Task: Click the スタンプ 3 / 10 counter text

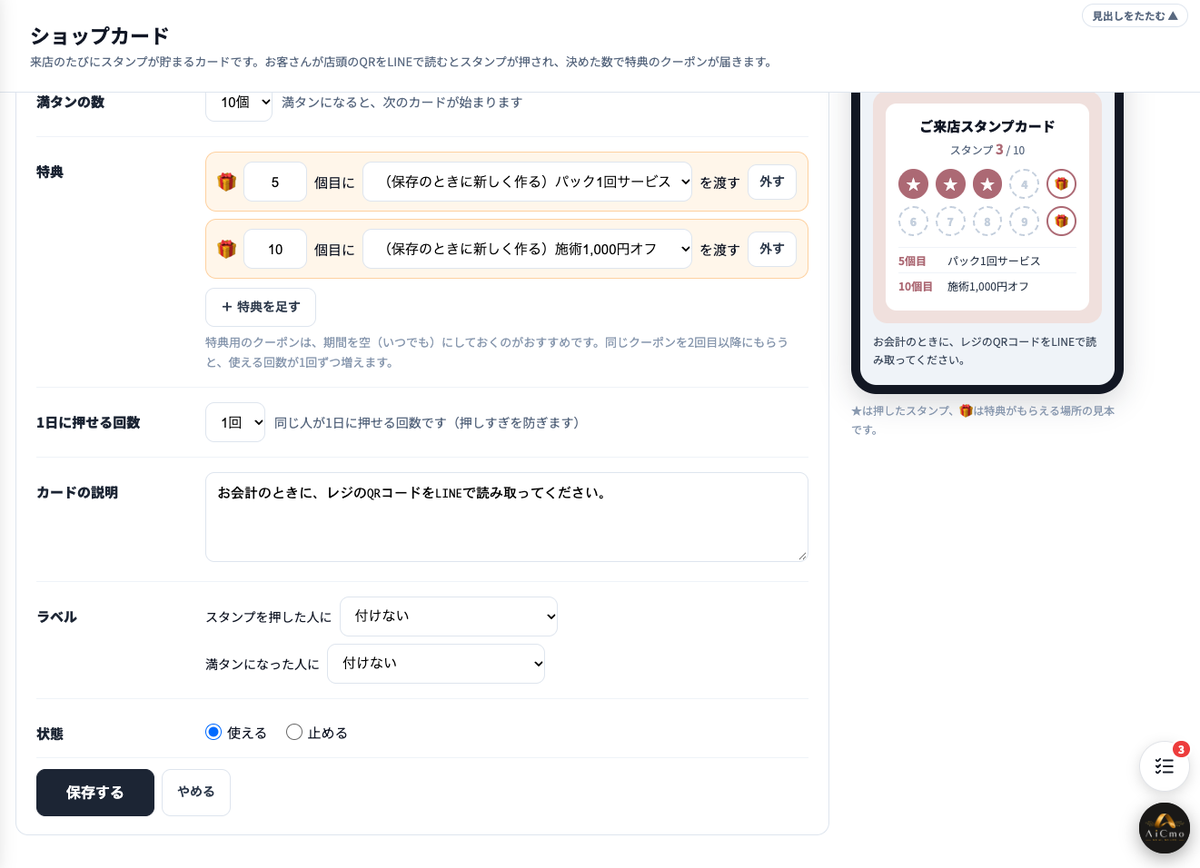Action: coord(987,150)
